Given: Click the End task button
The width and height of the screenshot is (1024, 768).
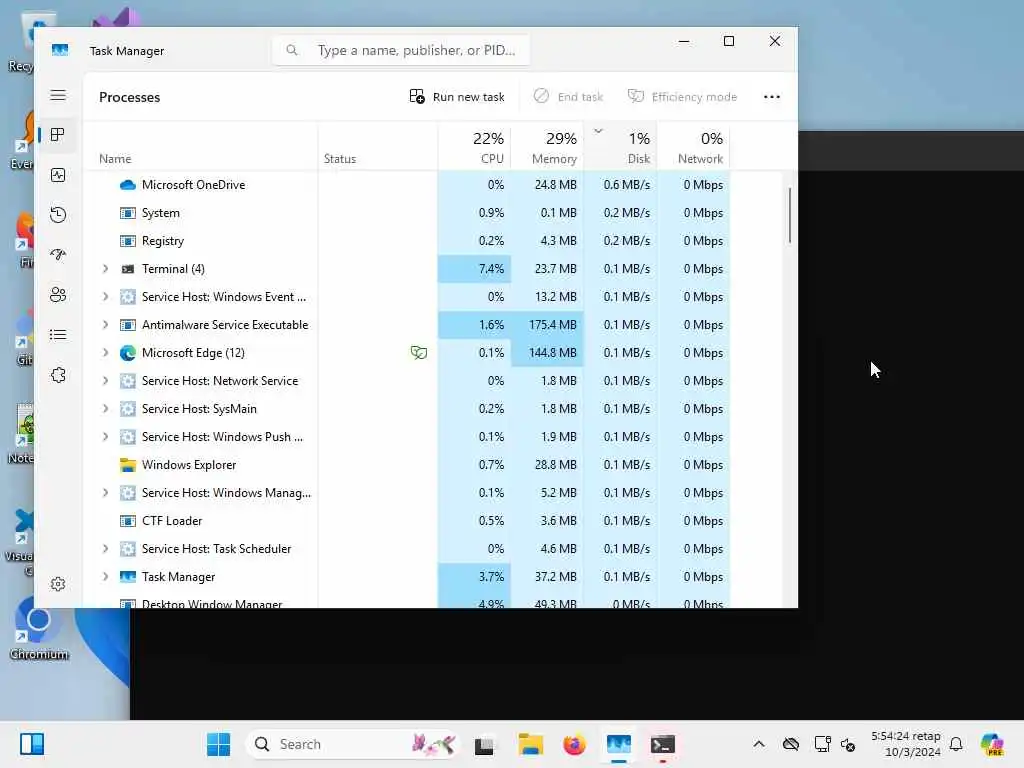Looking at the screenshot, I should (x=568, y=97).
